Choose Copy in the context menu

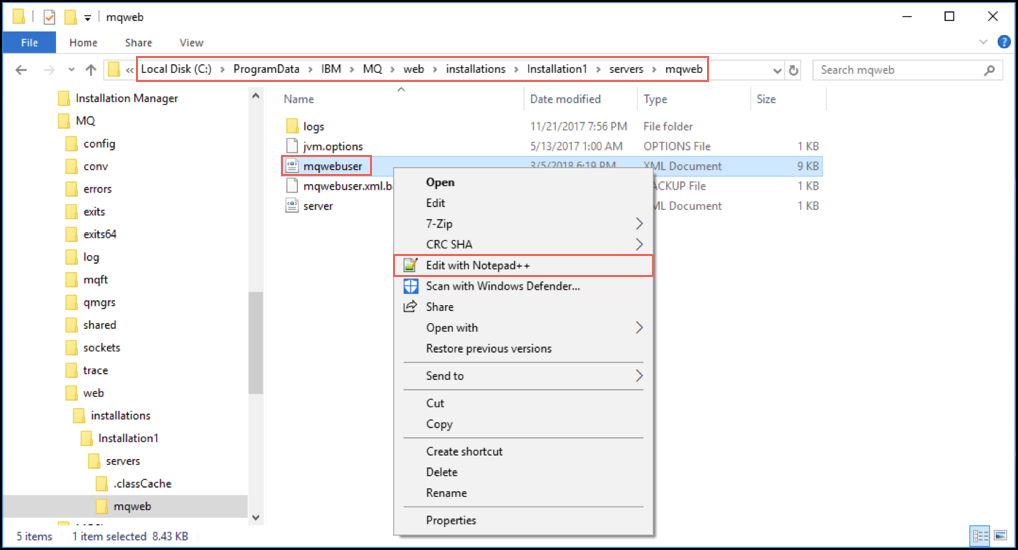click(x=523, y=424)
